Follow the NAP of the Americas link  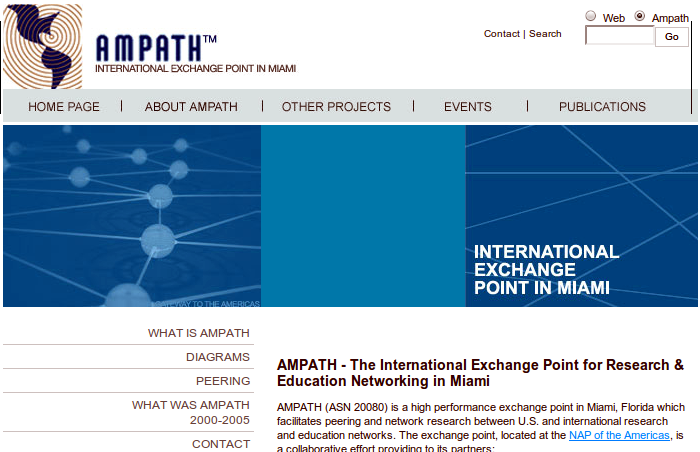[619, 435]
